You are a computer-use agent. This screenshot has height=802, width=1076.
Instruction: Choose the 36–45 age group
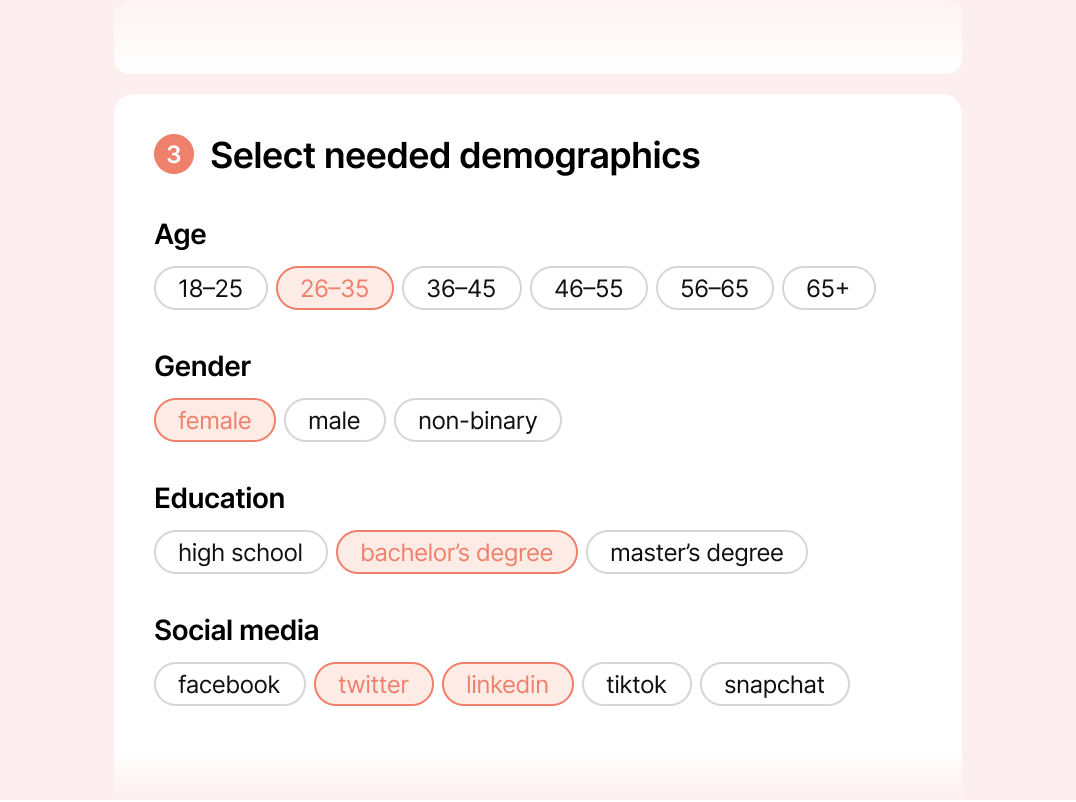461,288
